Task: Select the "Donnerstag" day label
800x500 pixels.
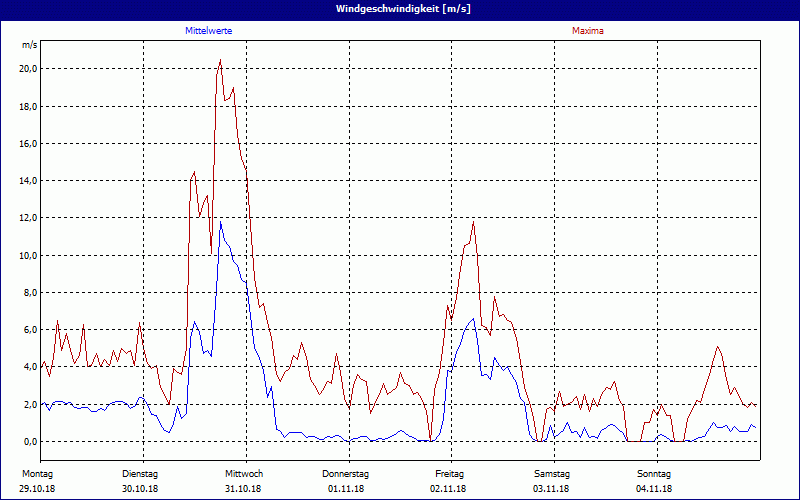Action: pos(346,473)
